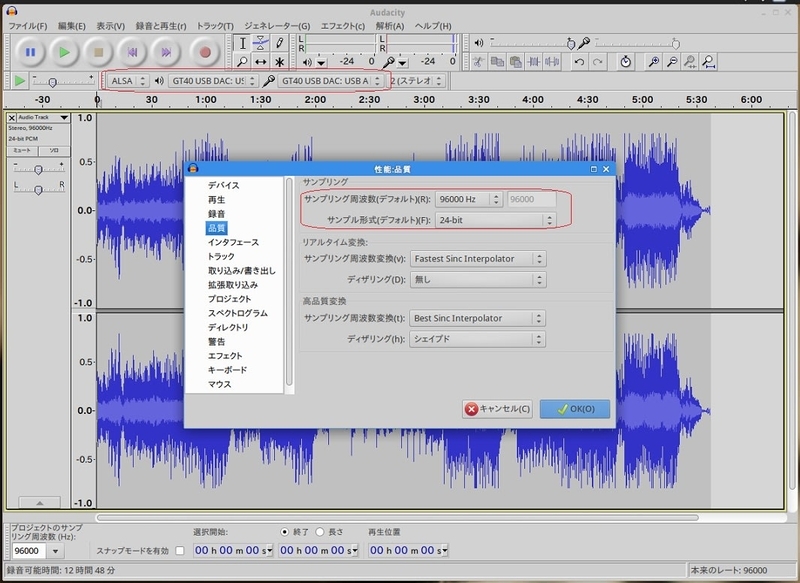Open the Fastest Sinc Interpolator dropdown
This screenshot has height=583, width=800.
(478, 259)
